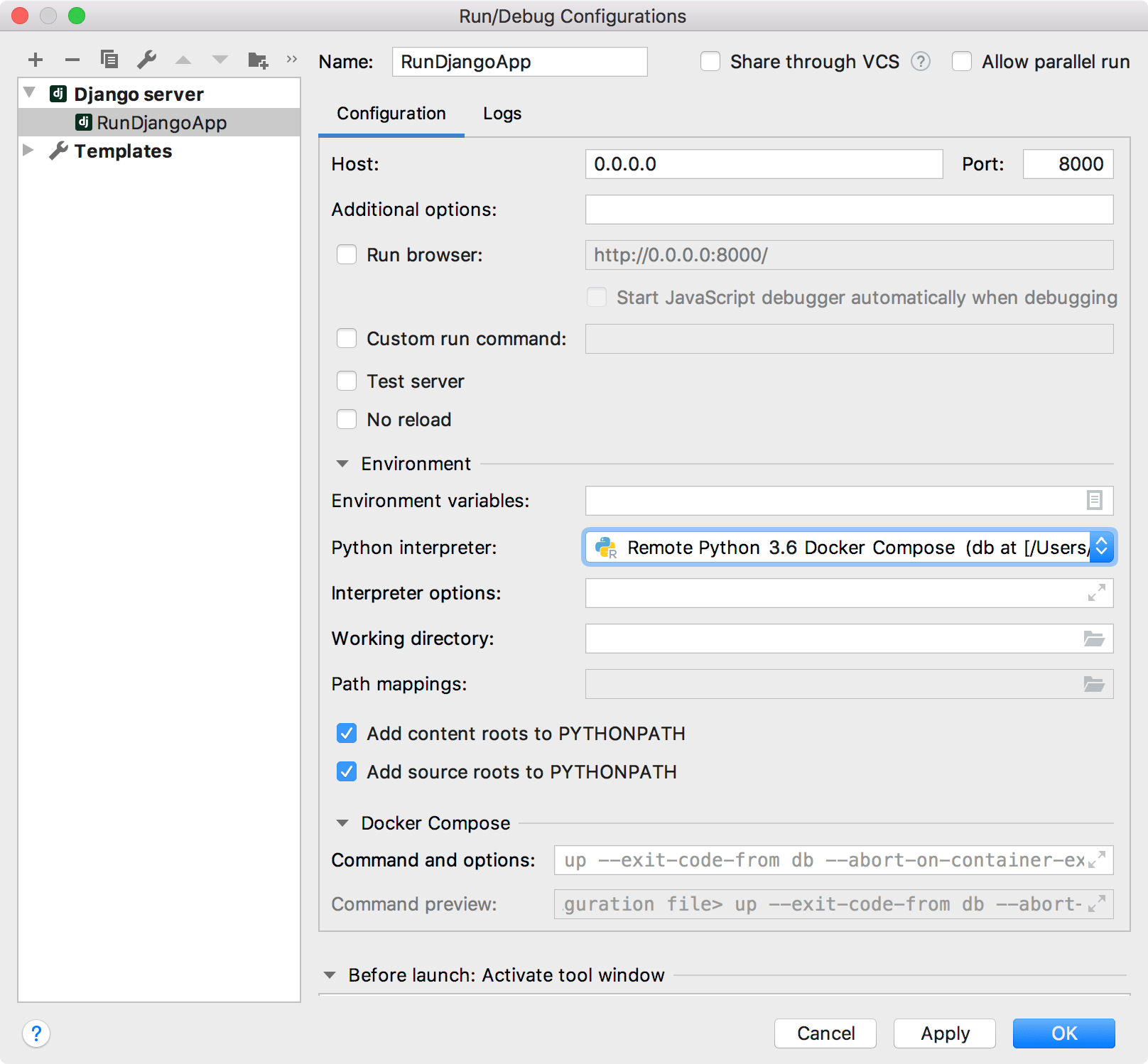
Task: Click OK button
Action: [1064, 1033]
